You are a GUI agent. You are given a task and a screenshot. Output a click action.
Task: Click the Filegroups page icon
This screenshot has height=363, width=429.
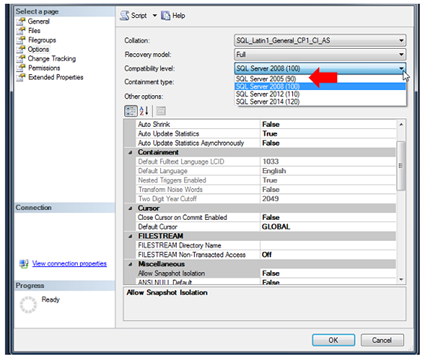click(21, 40)
